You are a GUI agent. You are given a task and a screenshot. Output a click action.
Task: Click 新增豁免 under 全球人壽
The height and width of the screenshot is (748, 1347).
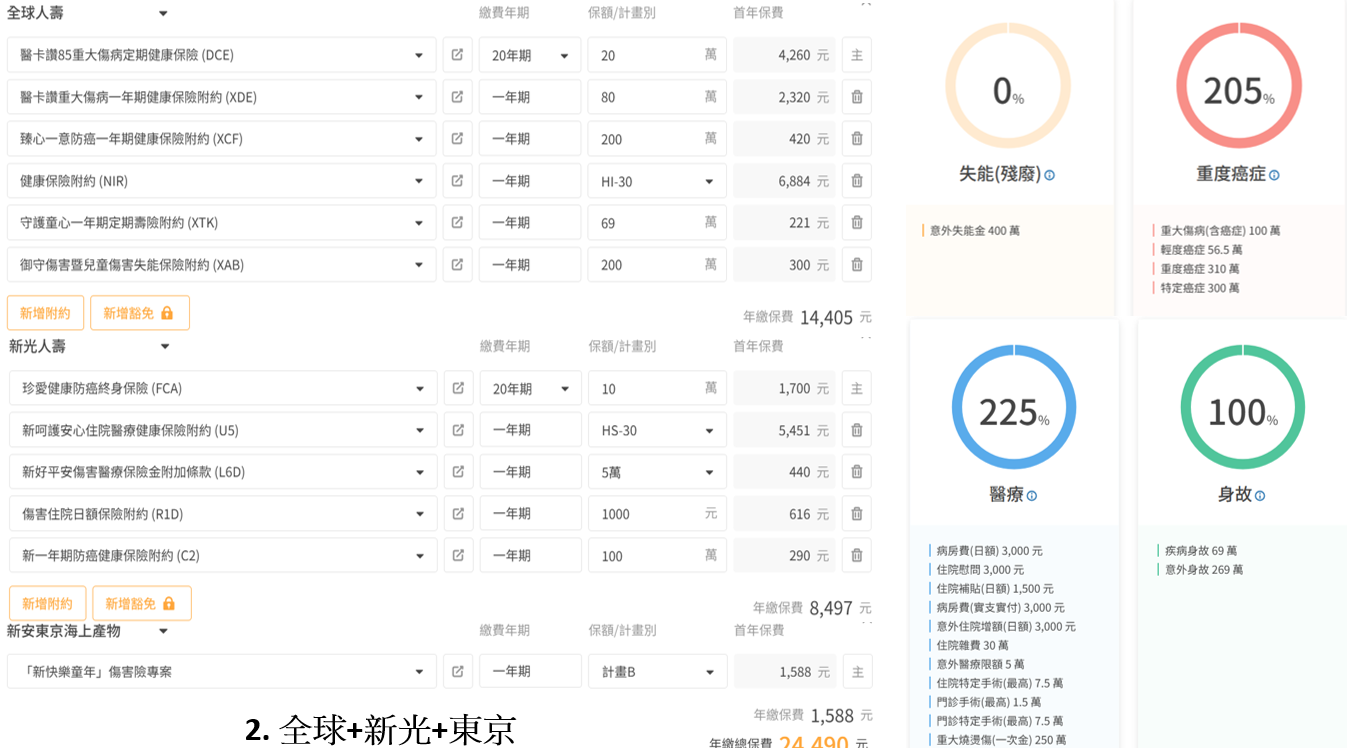(x=140, y=313)
